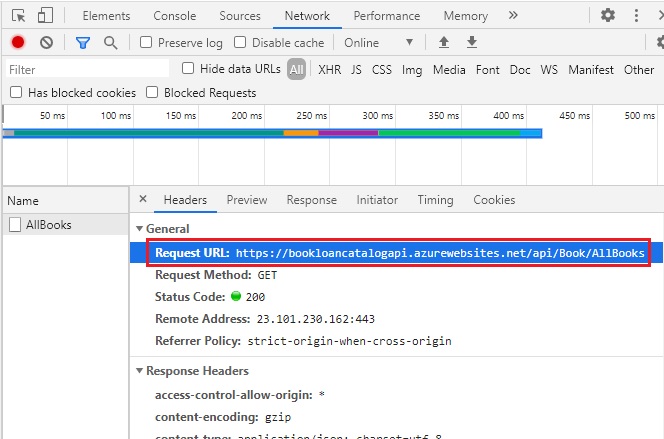The height and width of the screenshot is (439, 664).
Task: Select the AllBooks request row
Action: pyautogui.click(x=65, y=224)
